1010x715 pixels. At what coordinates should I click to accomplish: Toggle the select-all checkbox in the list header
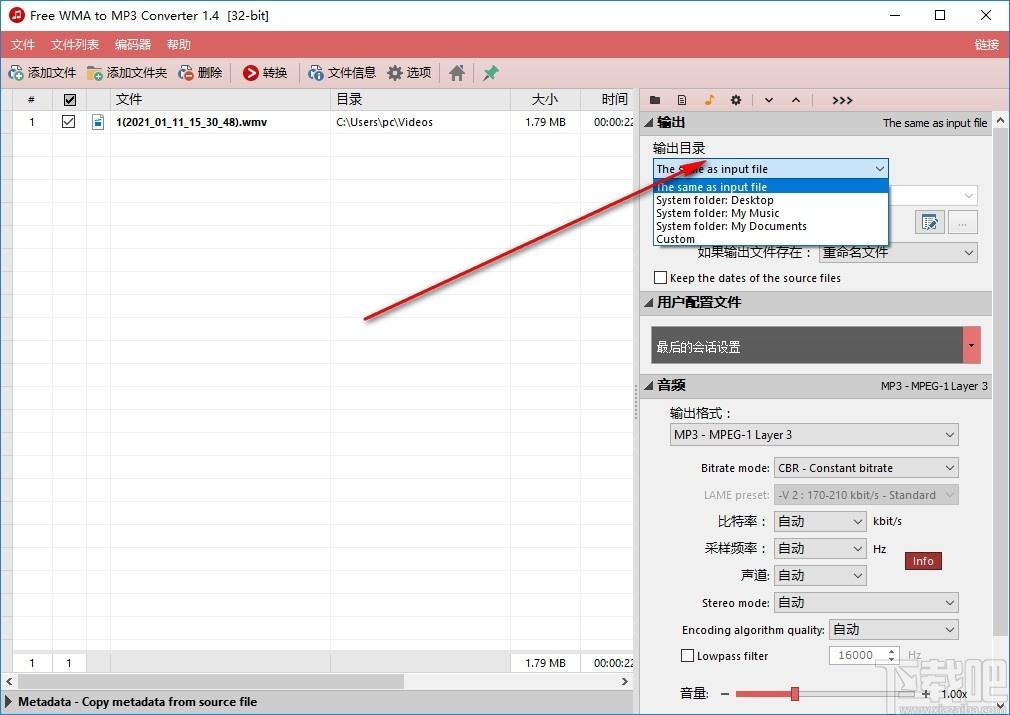pyautogui.click(x=70, y=100)
